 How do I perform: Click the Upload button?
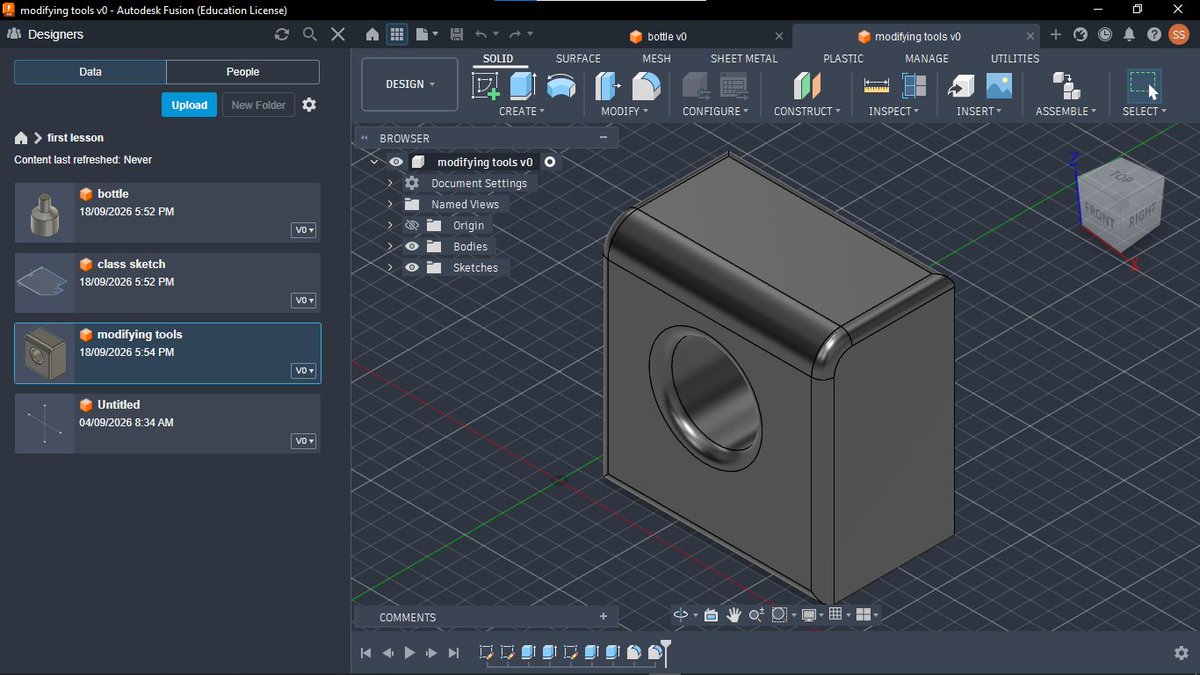189,105
